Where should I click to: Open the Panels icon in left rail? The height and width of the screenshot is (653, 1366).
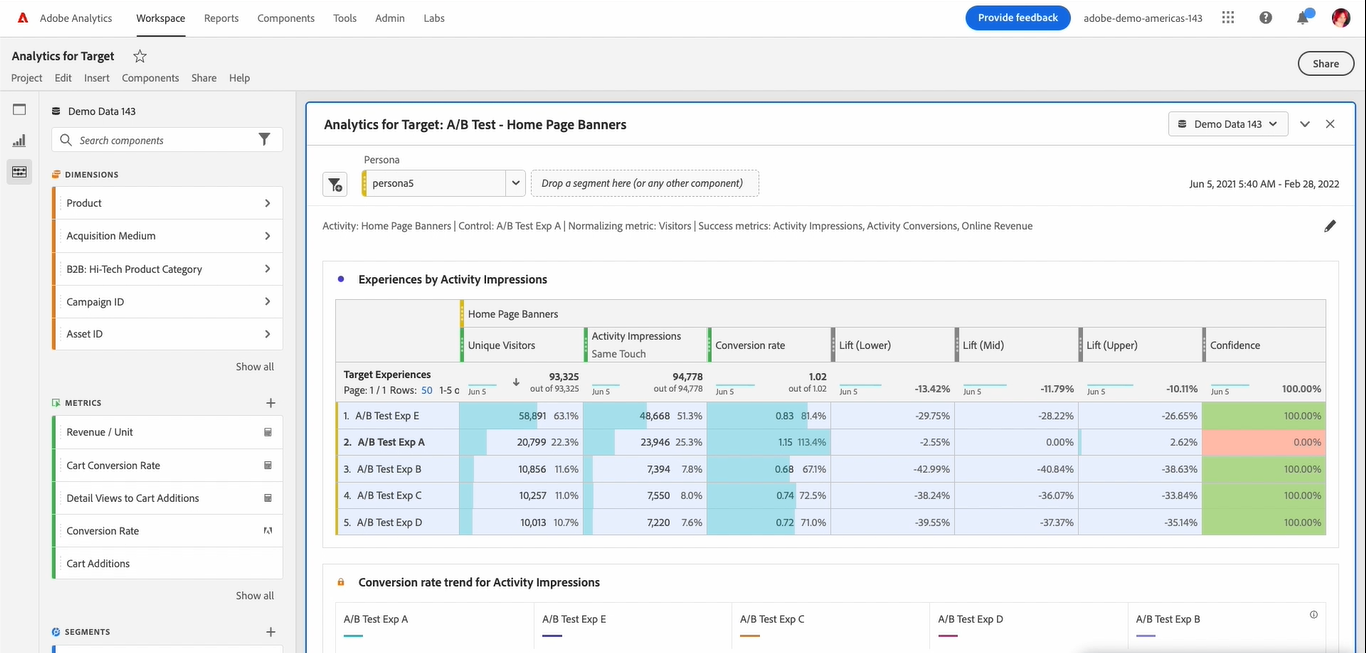click(x=19, y=109)
